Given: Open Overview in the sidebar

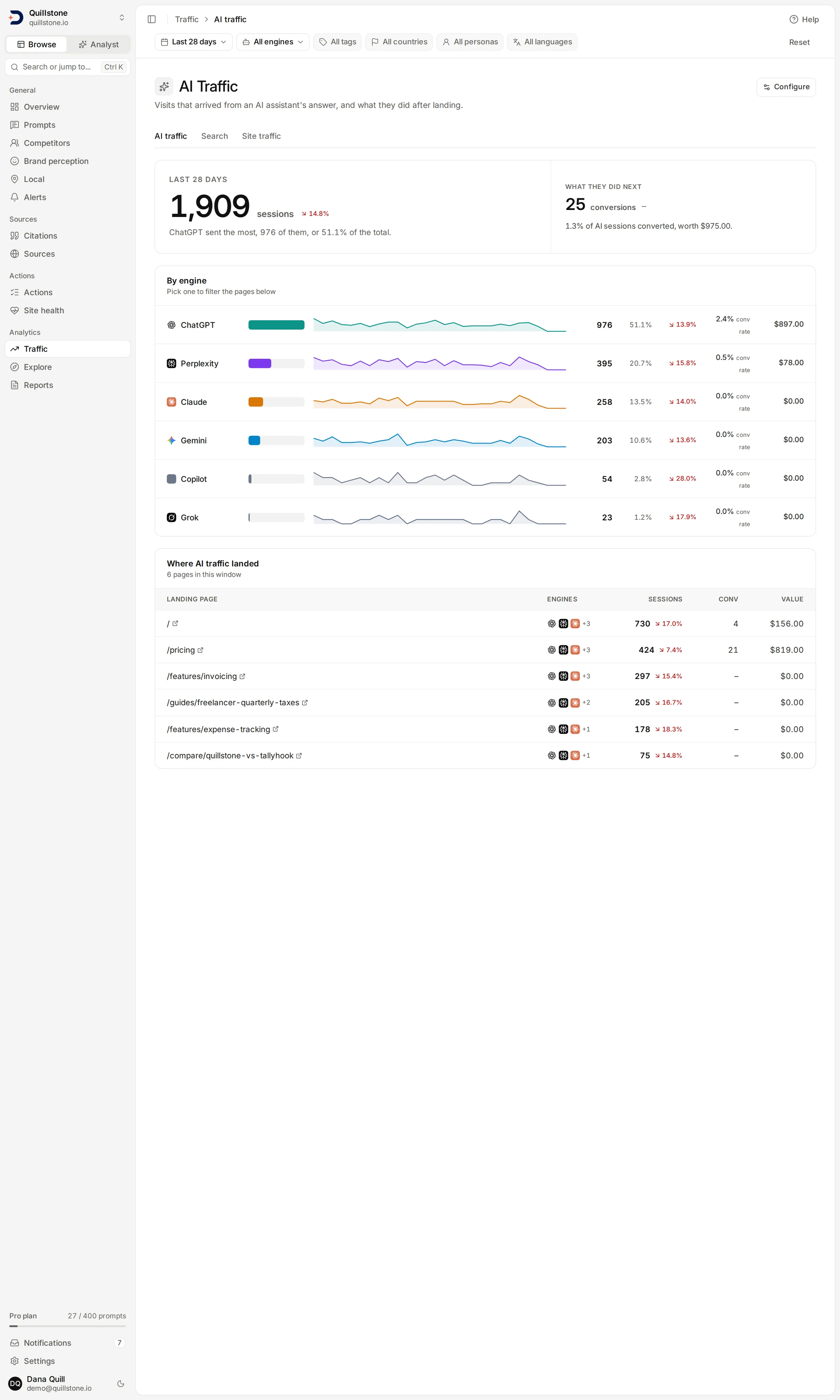Looking at the screenshot, I should click(x=67, y=107).
